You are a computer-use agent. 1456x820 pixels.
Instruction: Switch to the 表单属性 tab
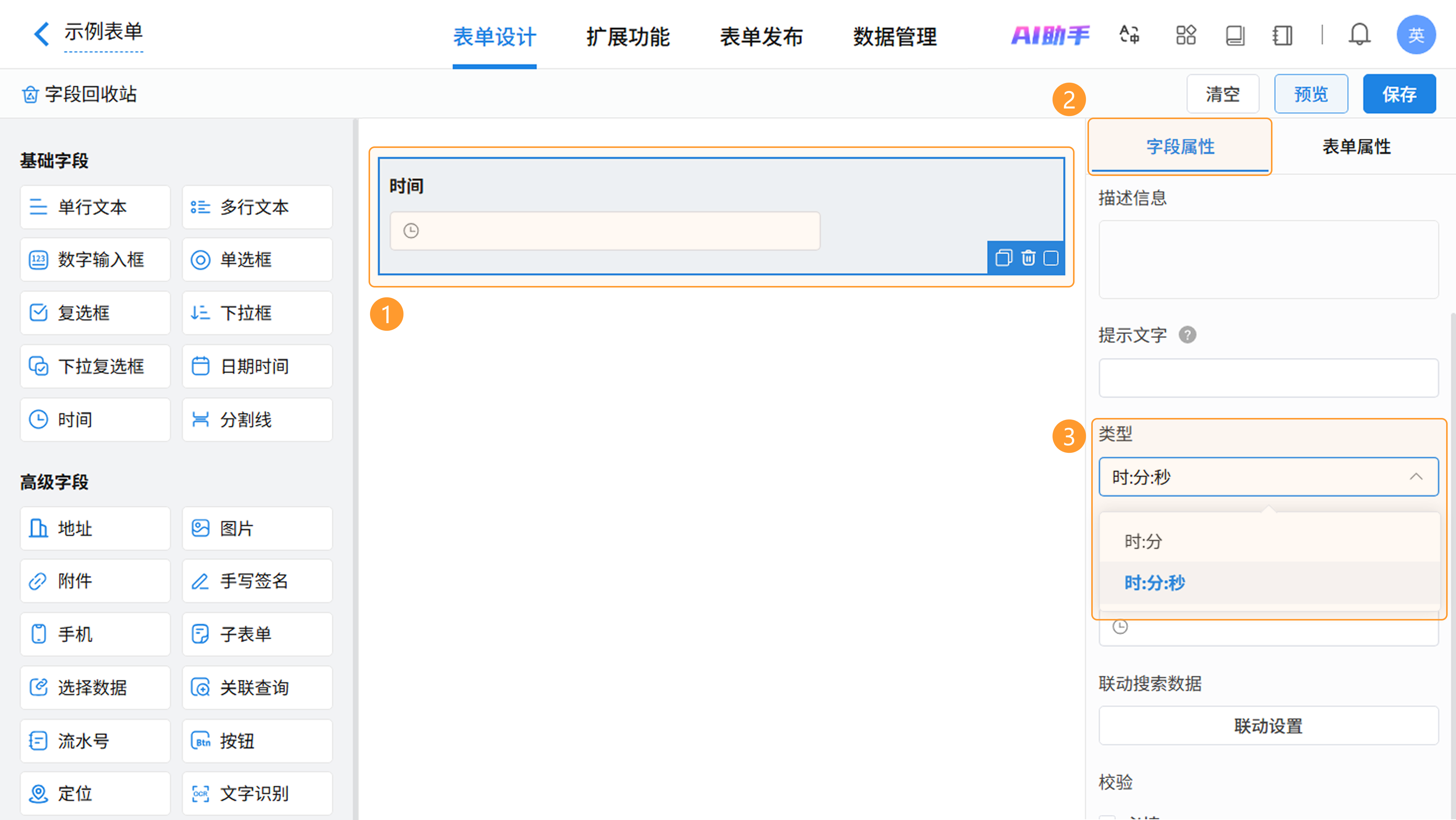tap(1356, 146)
